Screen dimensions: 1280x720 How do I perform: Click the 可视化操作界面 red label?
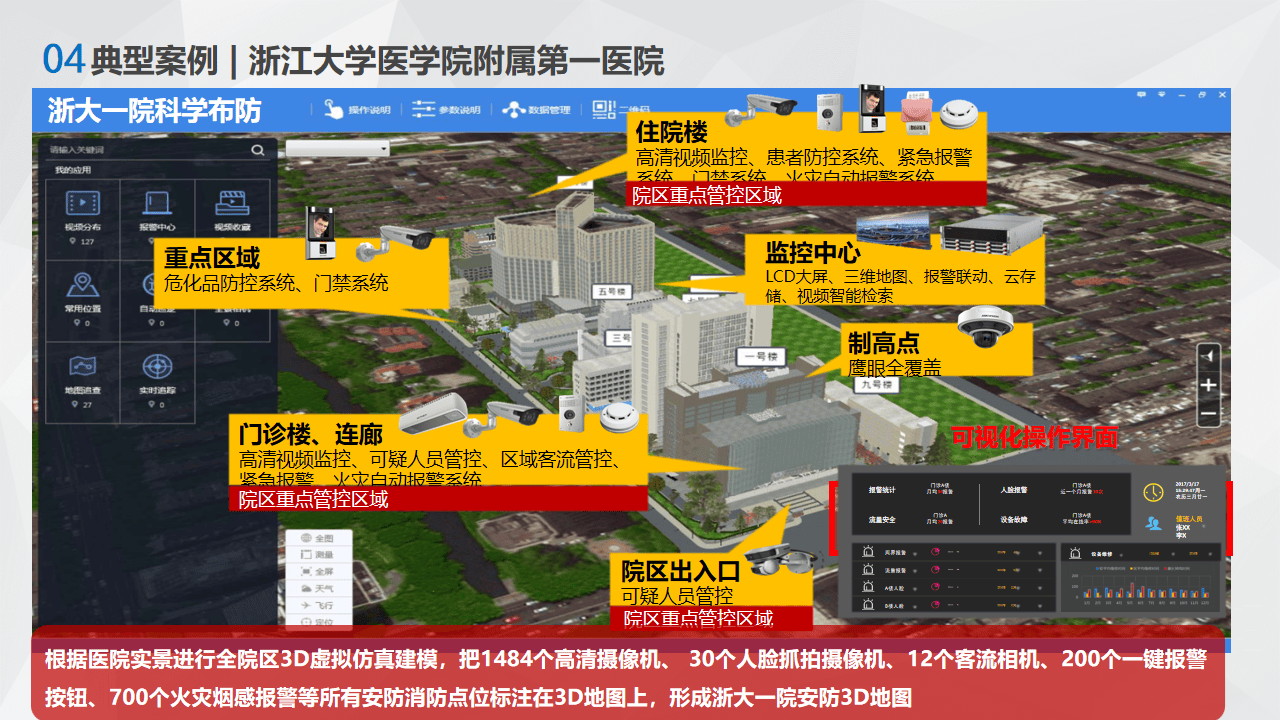[1034, 437]
